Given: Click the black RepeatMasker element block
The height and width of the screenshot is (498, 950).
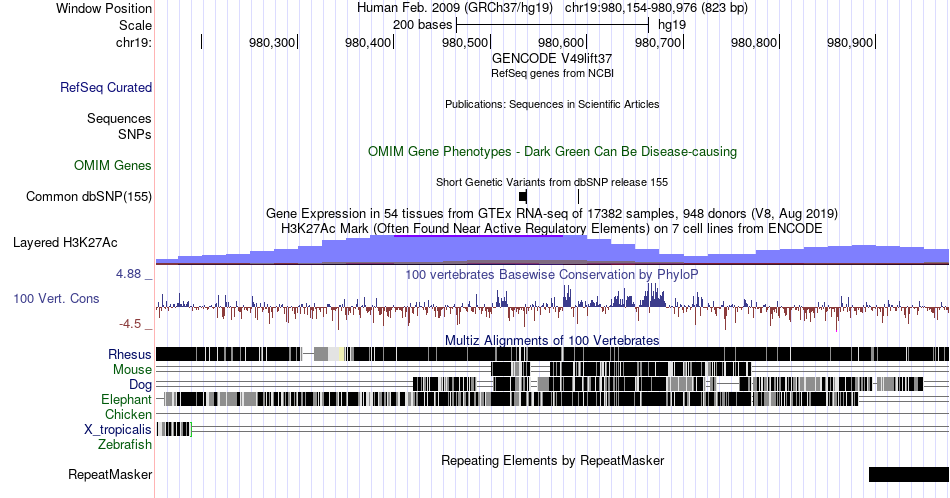Looking at the screenshot, I should (x=909, y=474).
